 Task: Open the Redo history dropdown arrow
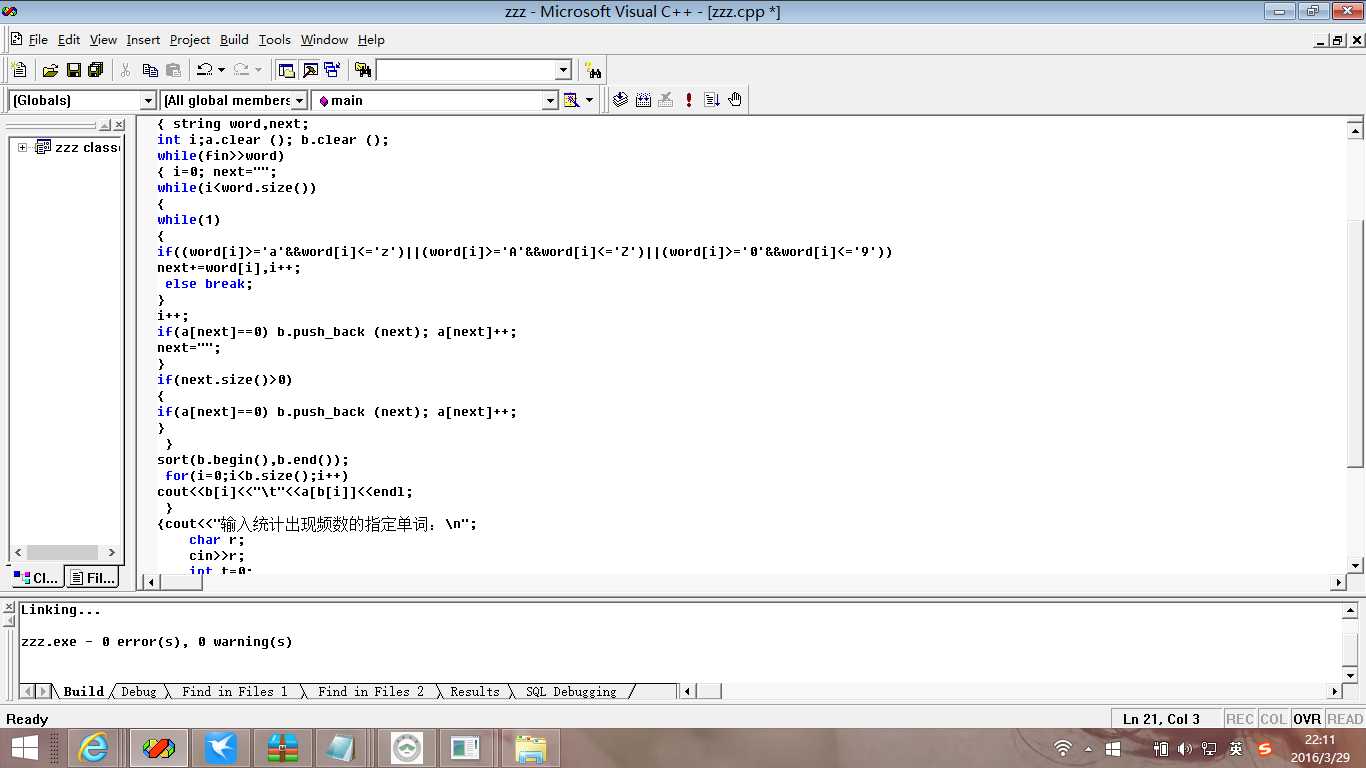(258, 70)
